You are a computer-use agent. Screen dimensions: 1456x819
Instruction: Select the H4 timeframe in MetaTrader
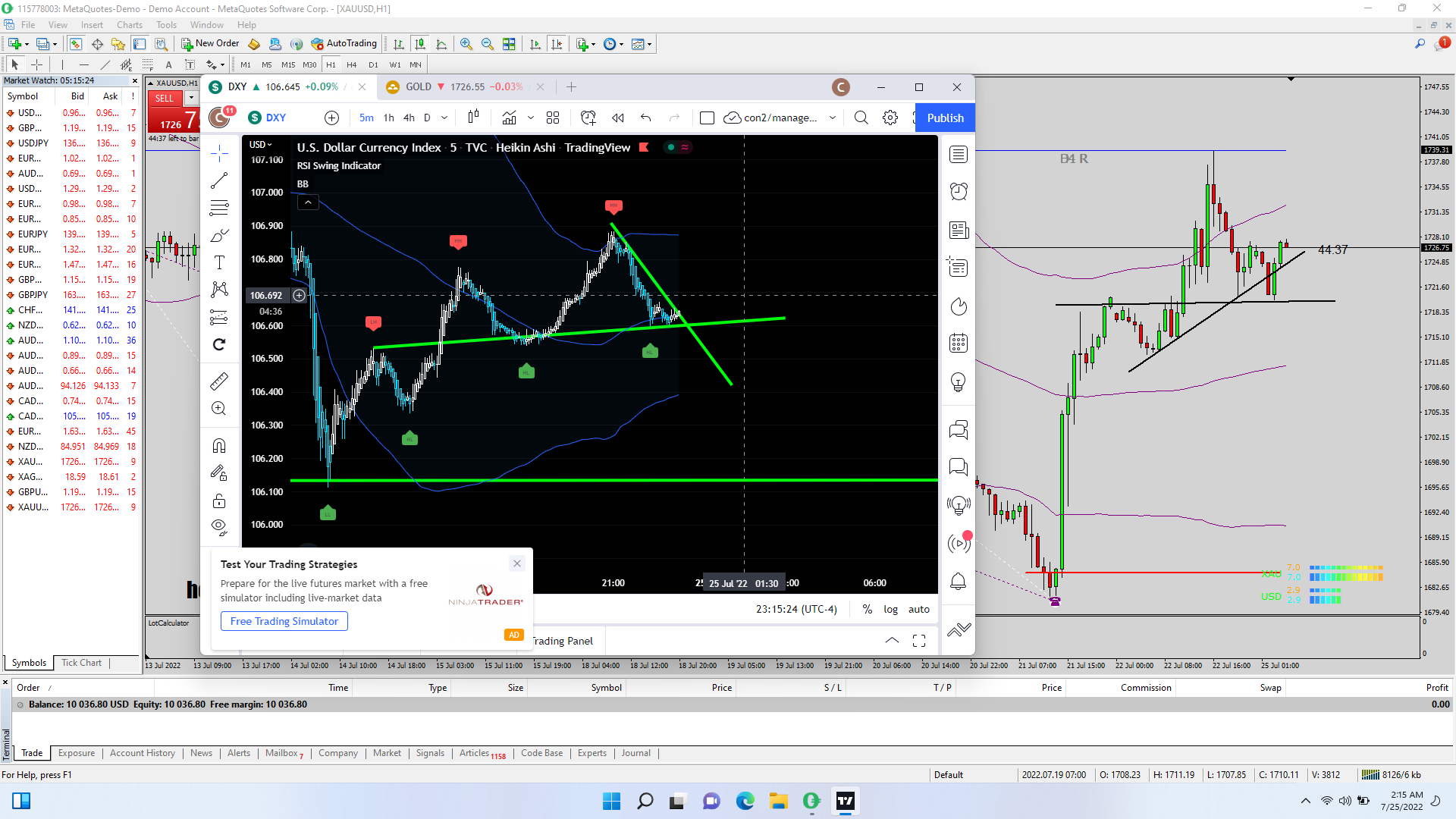coord(351,64)
